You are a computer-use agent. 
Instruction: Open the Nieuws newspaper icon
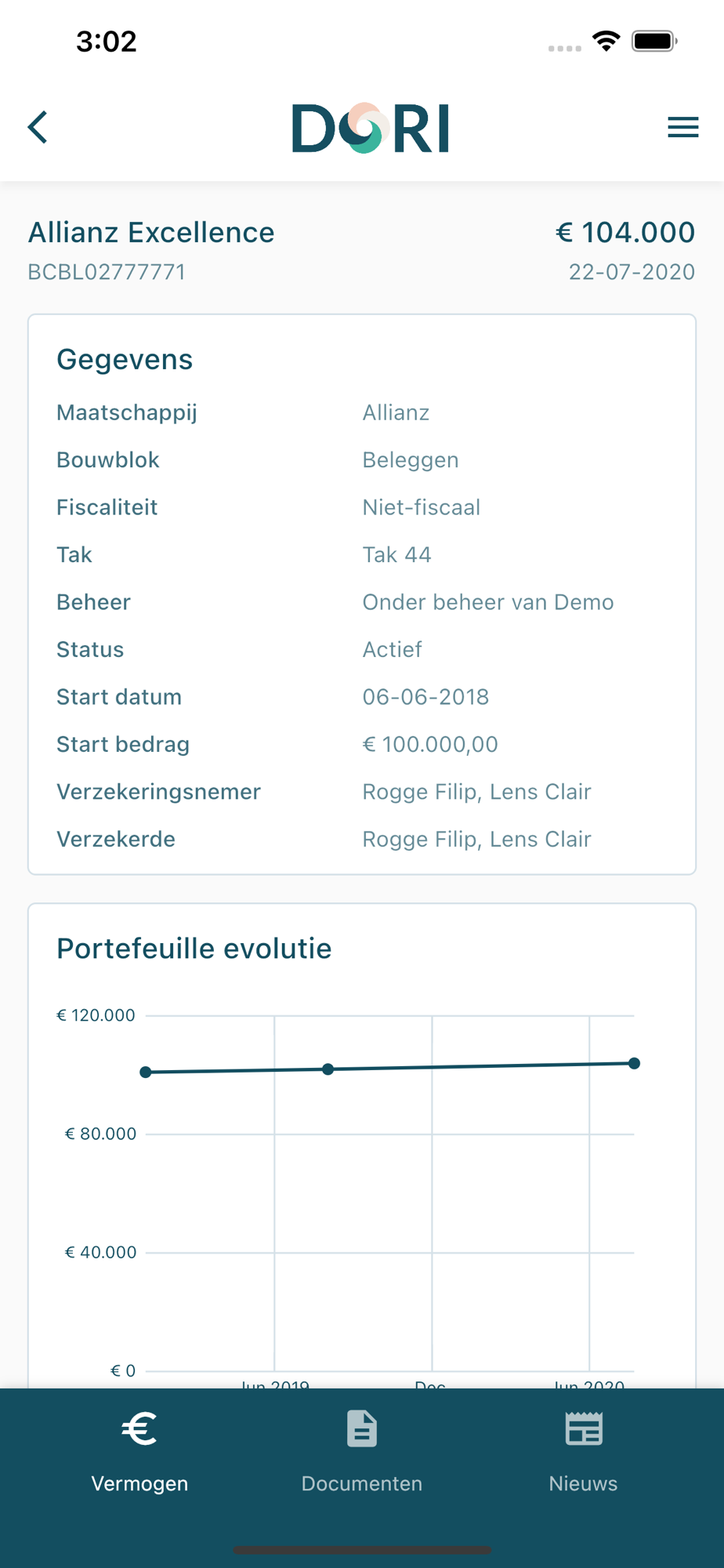click(x=584, y=1428)
